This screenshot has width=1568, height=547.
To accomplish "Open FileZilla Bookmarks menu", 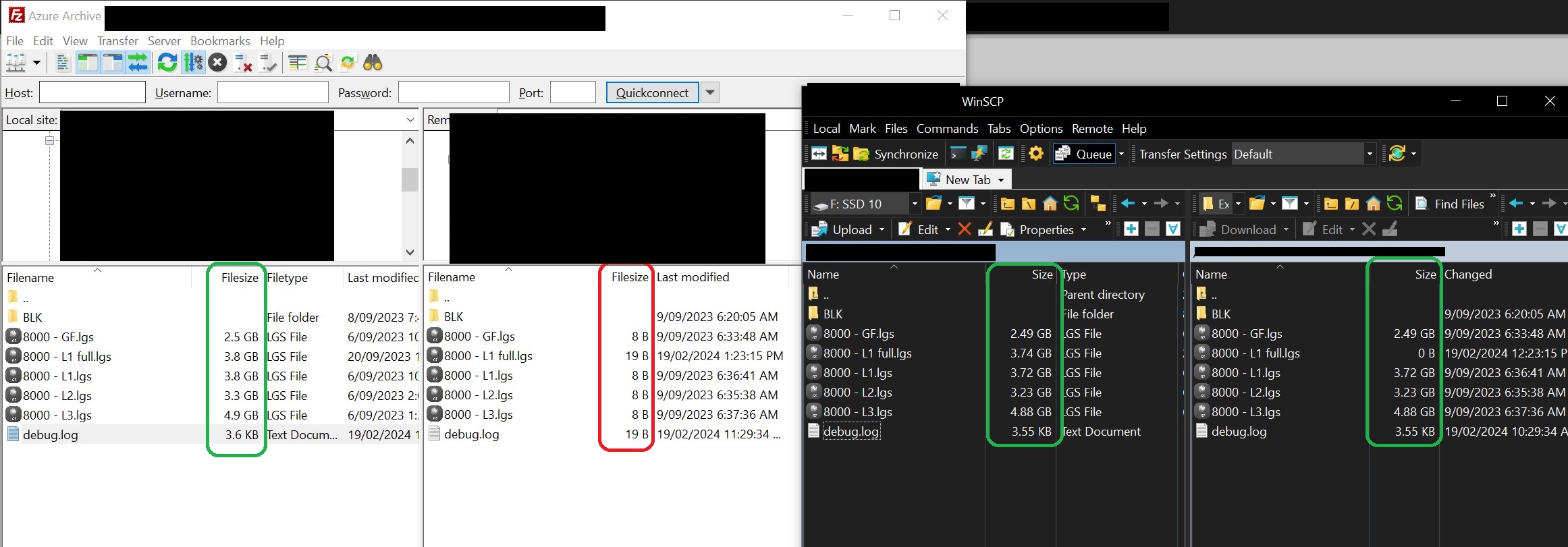I will click(220, 40).
